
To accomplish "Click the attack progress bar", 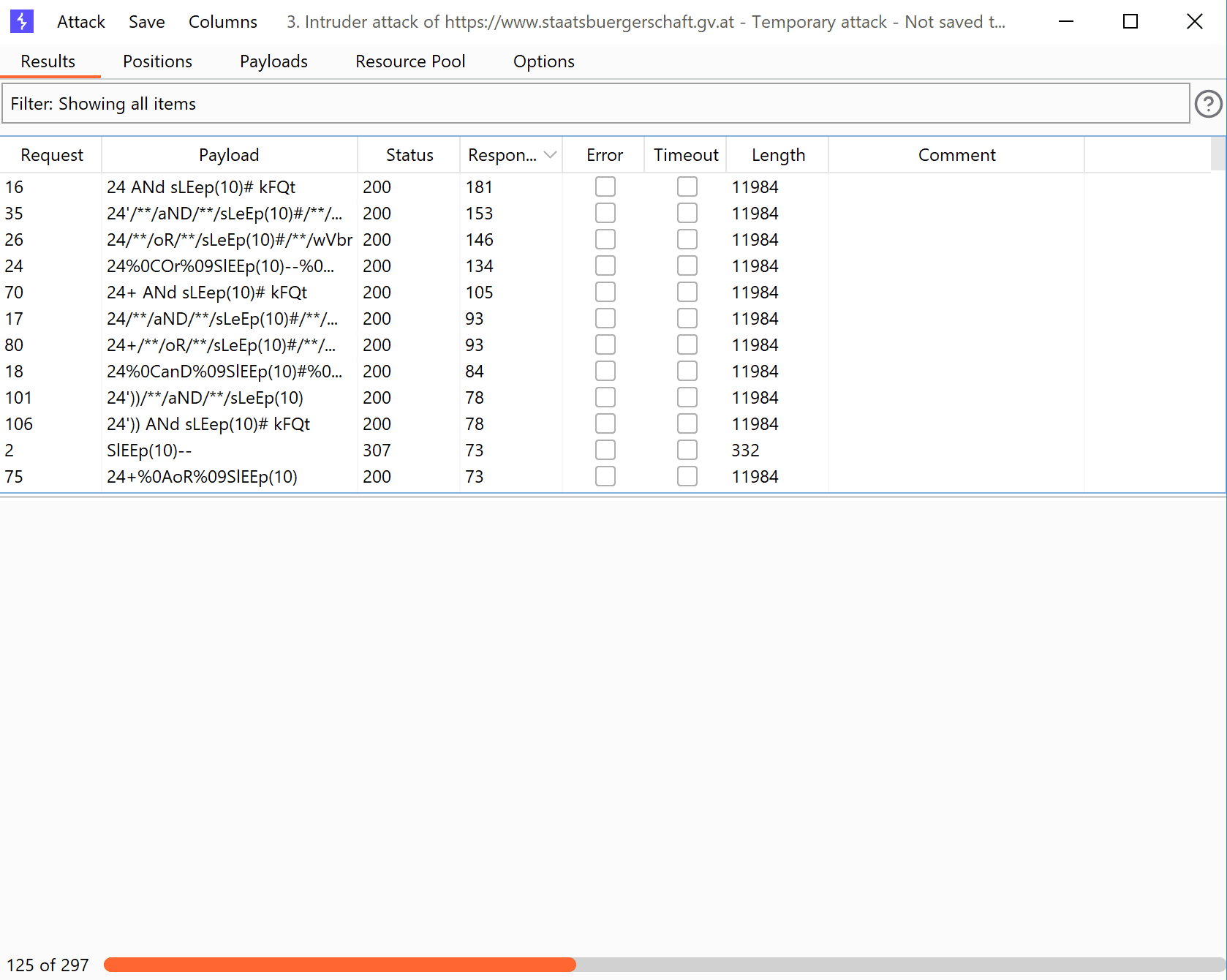I will tap(664, 965).
